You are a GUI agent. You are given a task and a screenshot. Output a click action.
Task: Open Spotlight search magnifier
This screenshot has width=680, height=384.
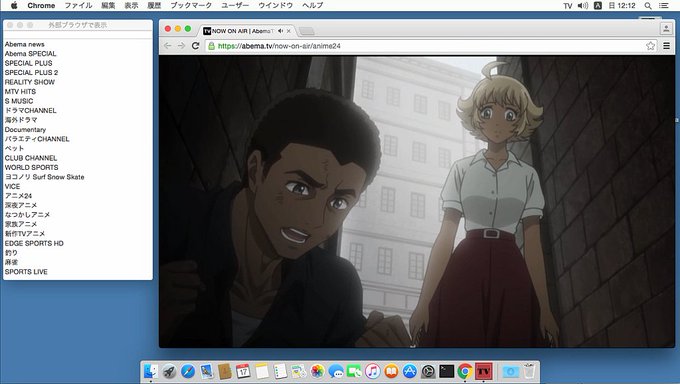(648, 6)
